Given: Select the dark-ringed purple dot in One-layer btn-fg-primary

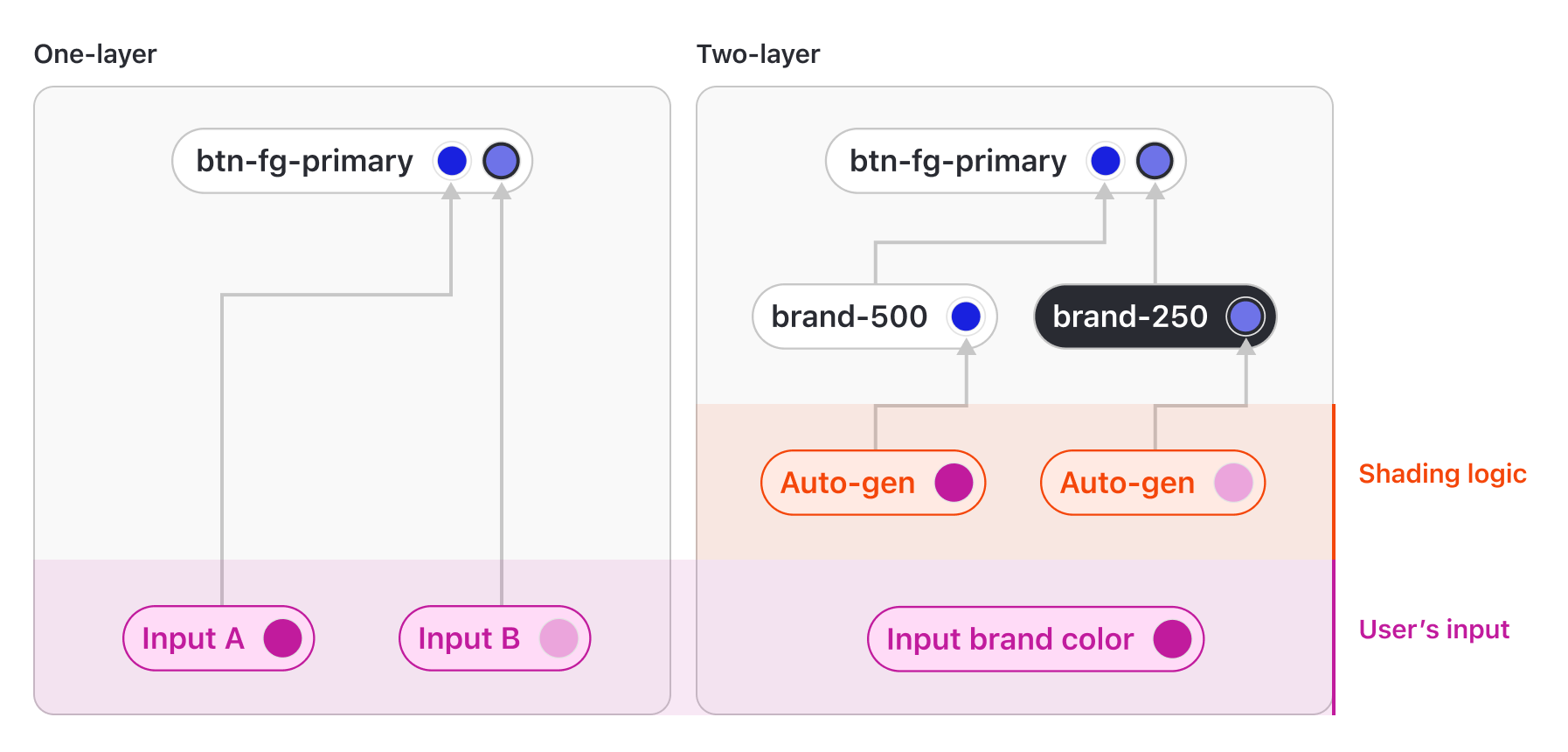Looking at the screenshot, I should pos(502,161).
